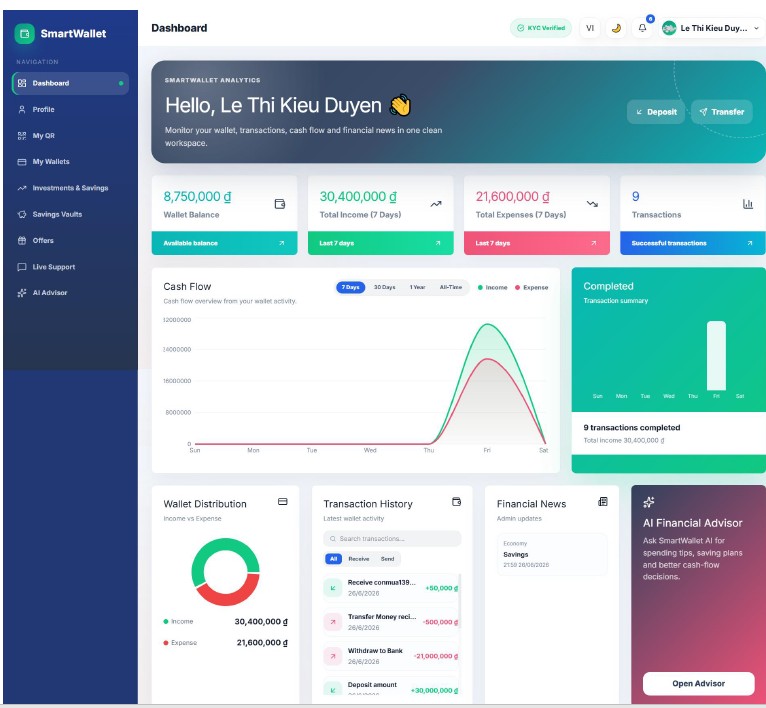
Task: Click the card icon in Wallet Distribution
Action: pyautogui.click(x=282, y=501)
